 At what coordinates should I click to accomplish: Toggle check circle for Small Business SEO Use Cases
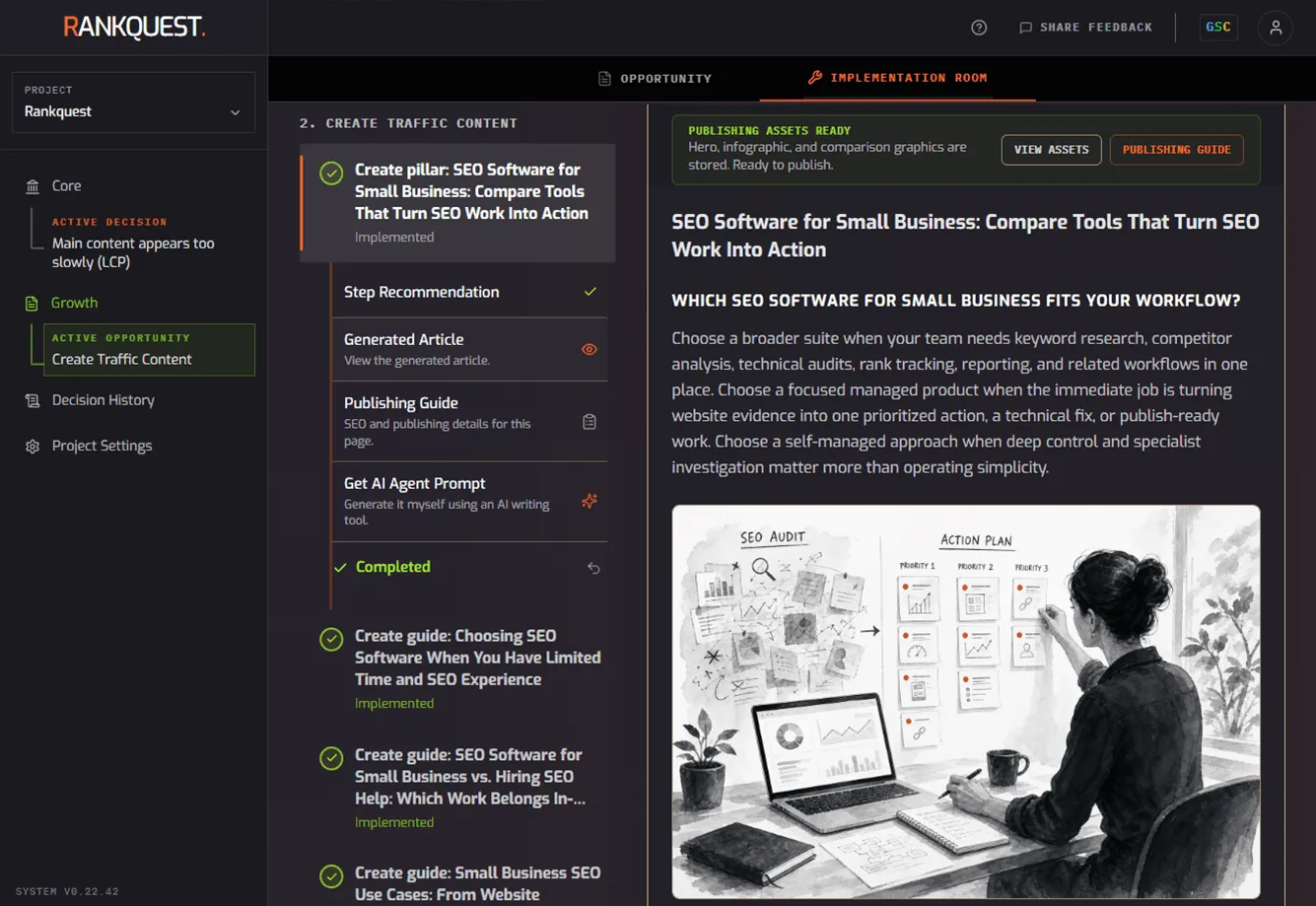[x=331, y=876]
